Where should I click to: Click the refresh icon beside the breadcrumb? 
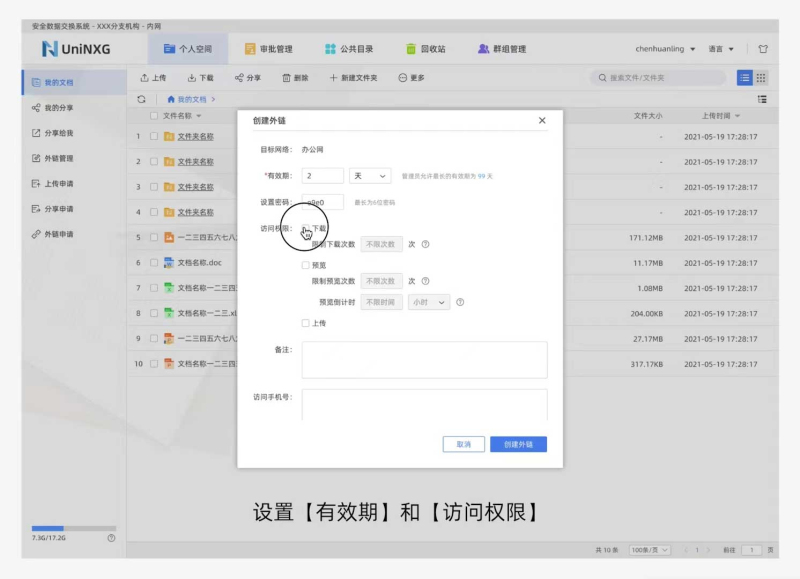[142, 99]
